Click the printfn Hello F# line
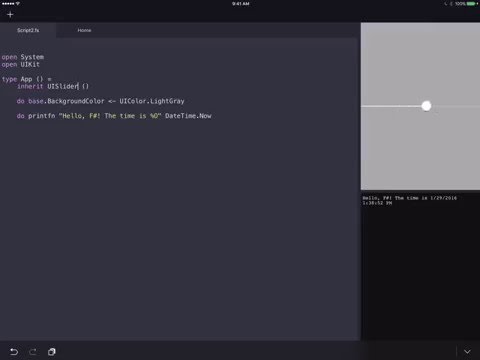This screenshot has width=480, height=360. point(114,116)
